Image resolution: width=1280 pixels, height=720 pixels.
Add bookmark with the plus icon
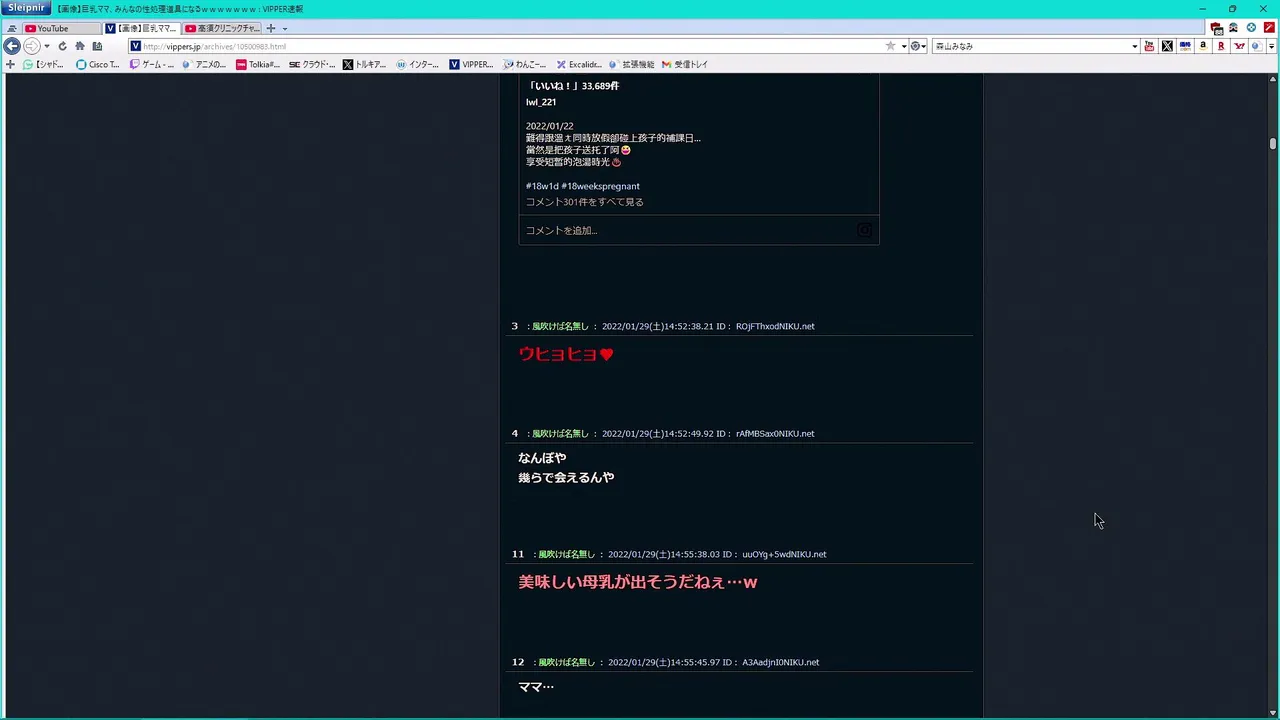click(10, 64)
